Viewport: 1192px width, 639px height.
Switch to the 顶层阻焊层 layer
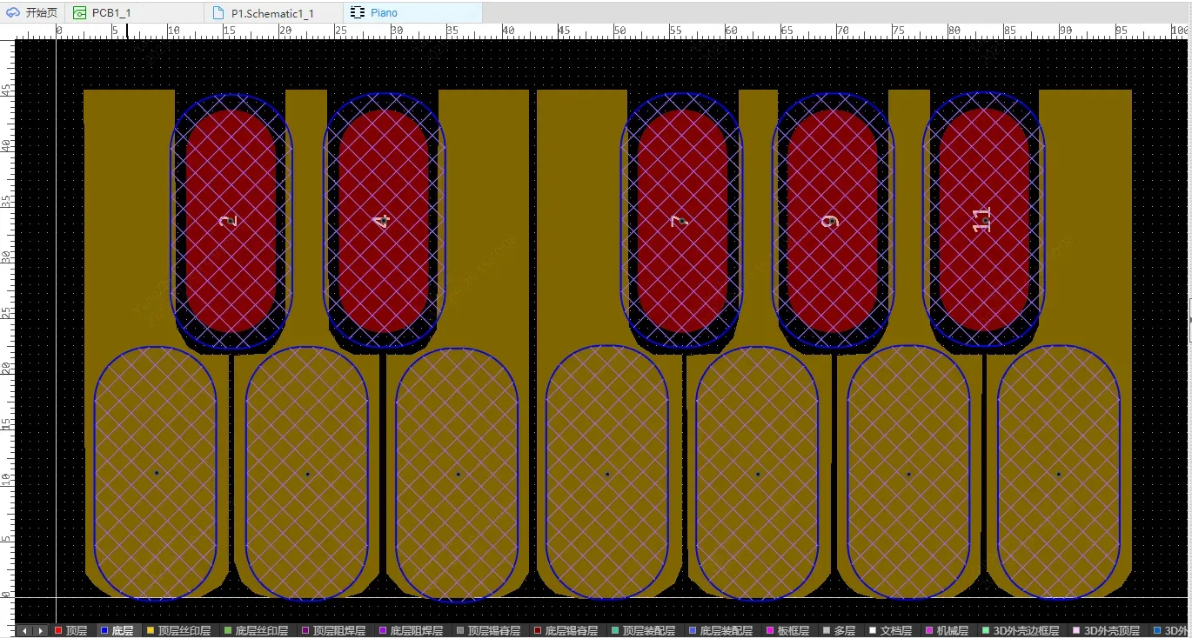point(338,631)
